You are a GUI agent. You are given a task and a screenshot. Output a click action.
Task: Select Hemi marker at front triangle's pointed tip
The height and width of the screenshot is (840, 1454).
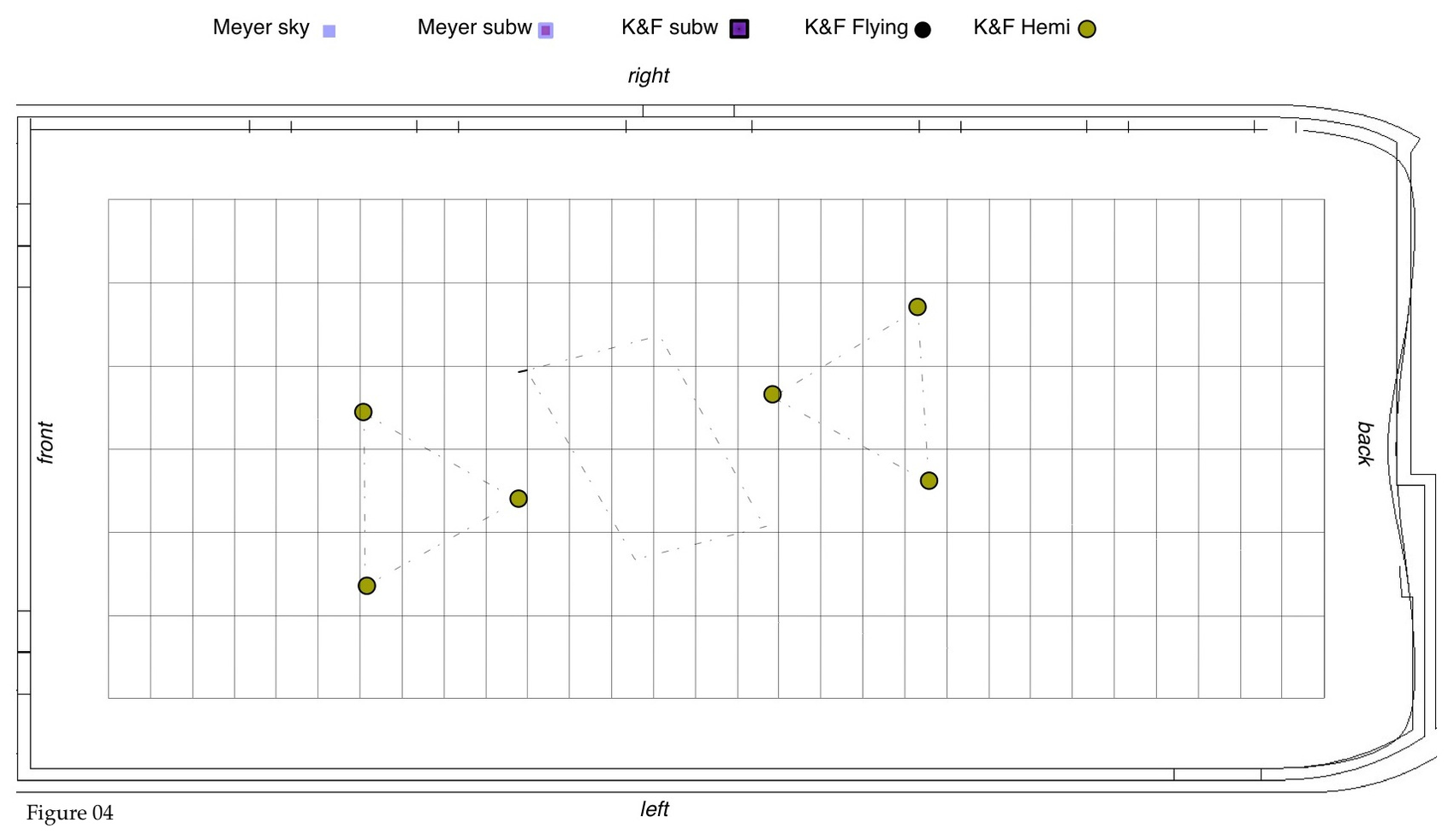coord(519,499)
